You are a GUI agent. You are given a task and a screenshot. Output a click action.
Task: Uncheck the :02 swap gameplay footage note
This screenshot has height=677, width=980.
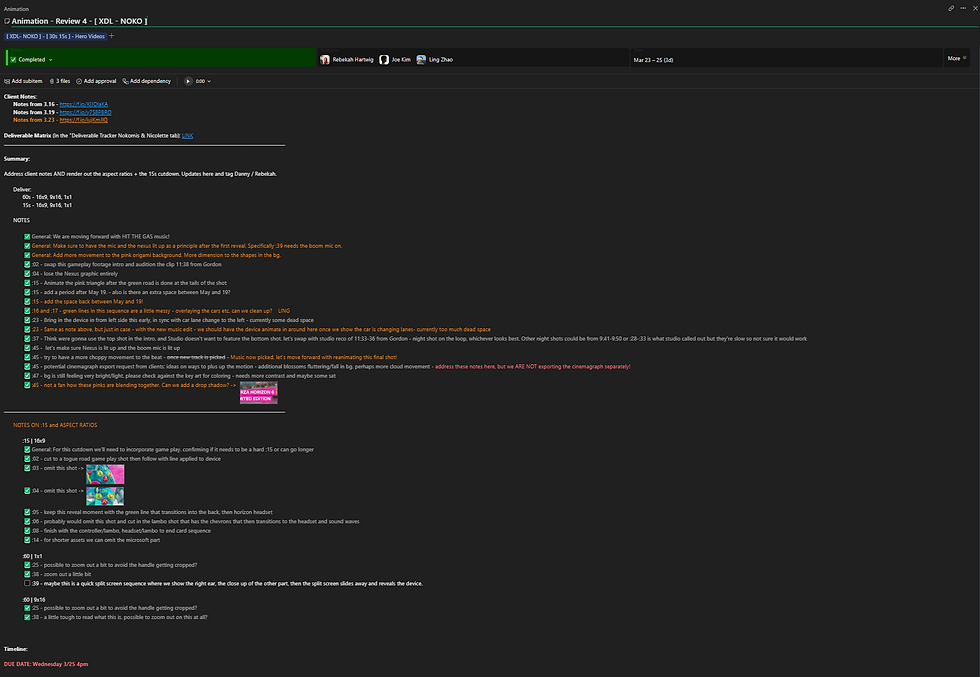[27, 264]
